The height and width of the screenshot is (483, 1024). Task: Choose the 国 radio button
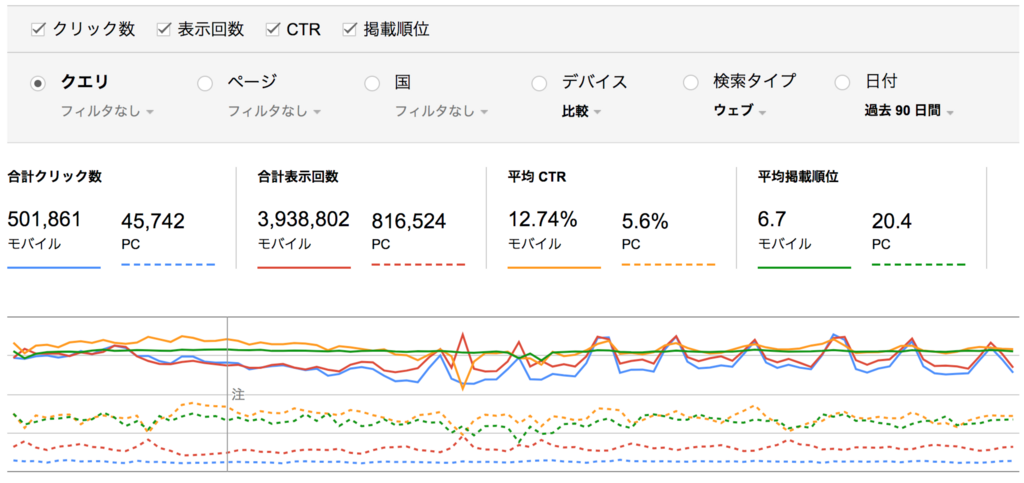pyautogui.click(x=372, y=83)
